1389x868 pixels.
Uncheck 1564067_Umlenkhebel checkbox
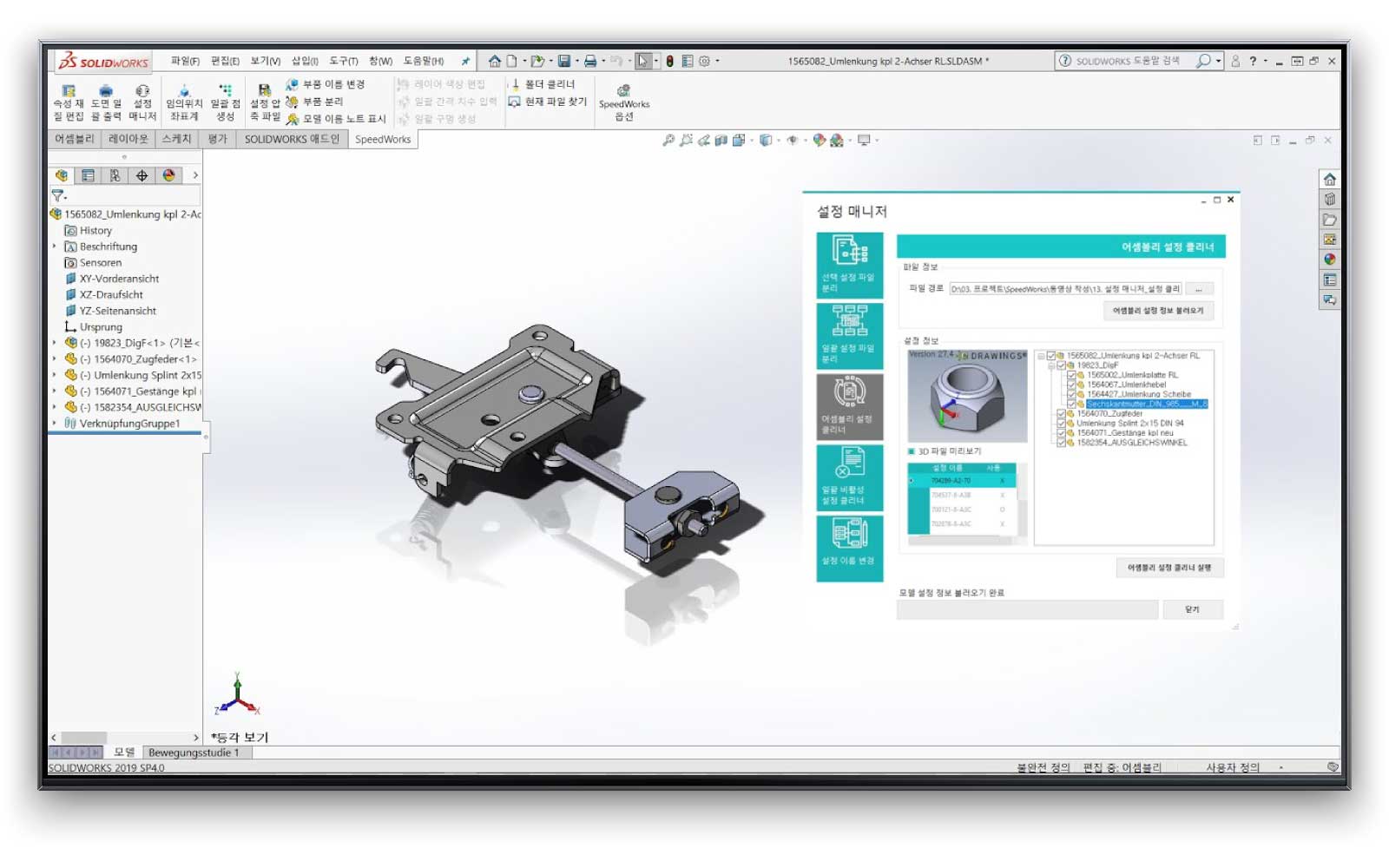point(1071,385)
